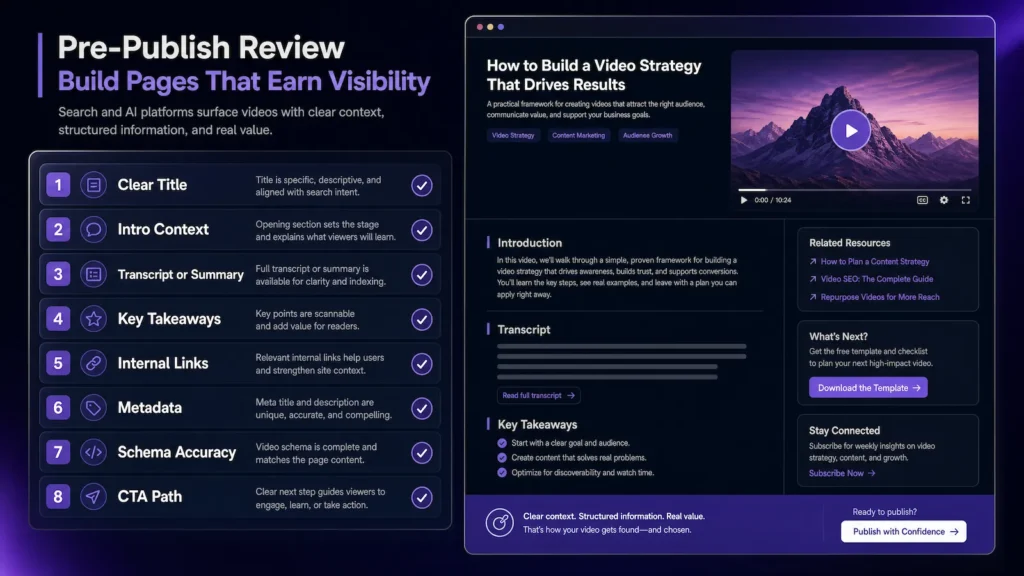Toggle the Key Takeaways checkmark

[x=422, y=319]
